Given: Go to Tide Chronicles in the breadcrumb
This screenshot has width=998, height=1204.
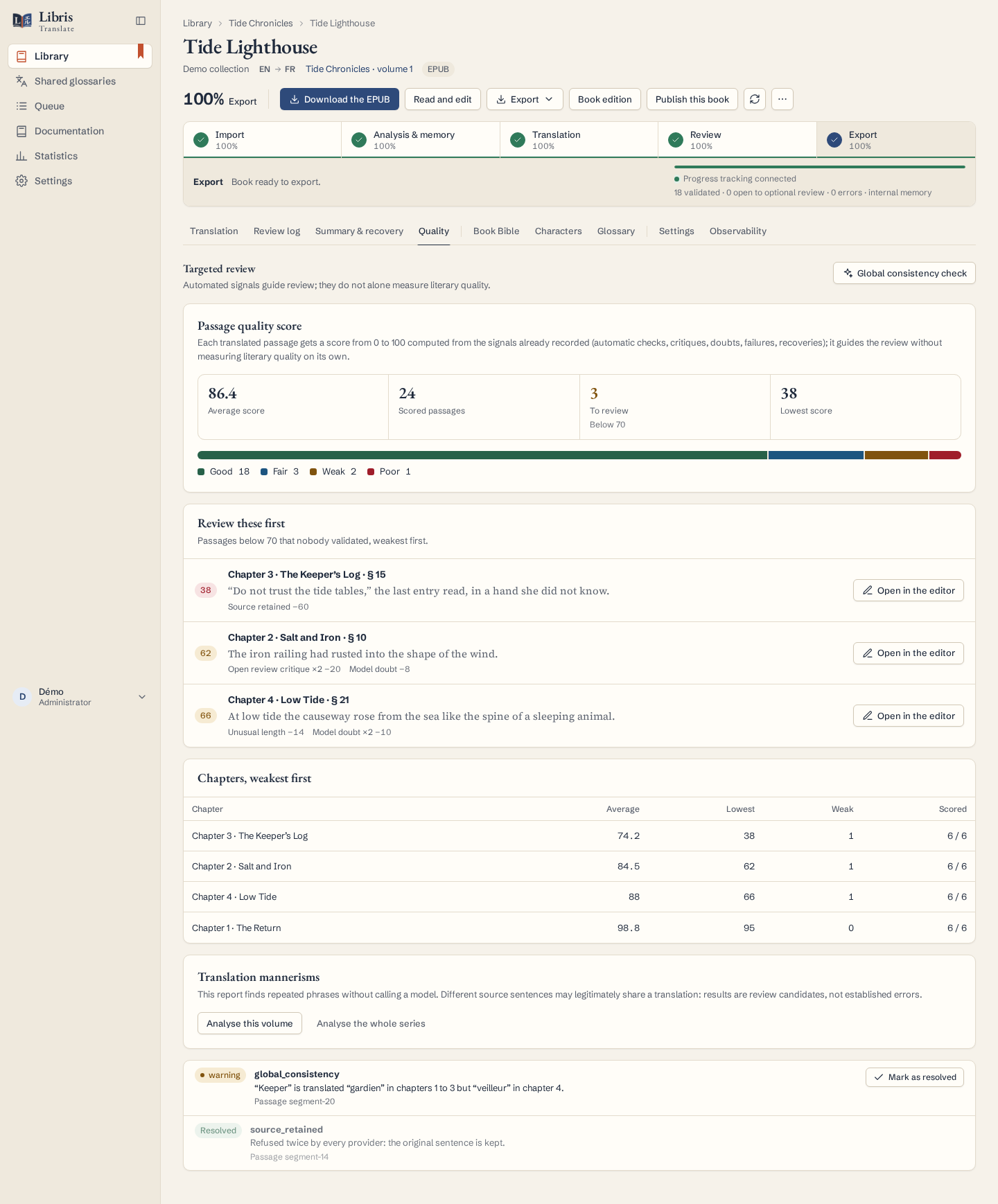Looking at the screenshot, I should 261,24.
